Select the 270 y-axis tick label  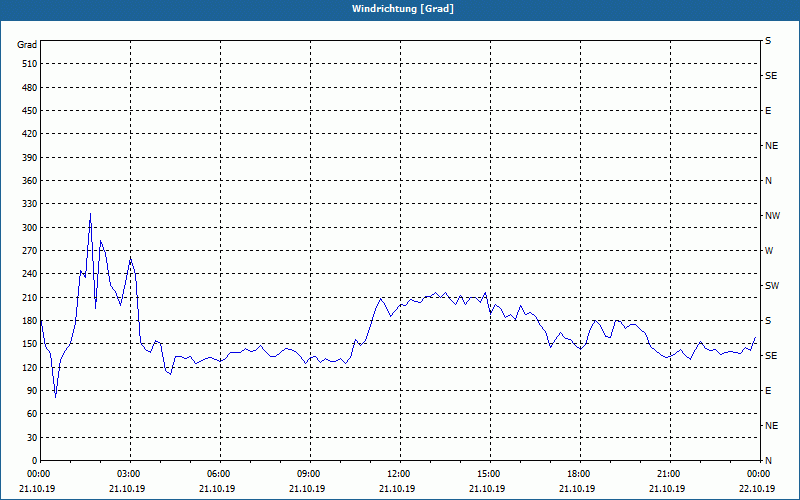30,251
